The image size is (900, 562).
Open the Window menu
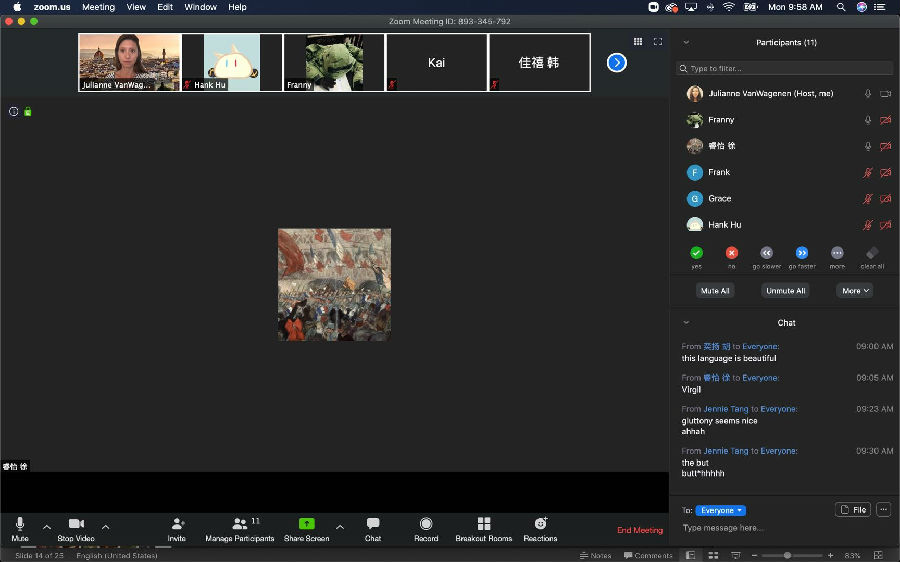[x=200, y=7]
